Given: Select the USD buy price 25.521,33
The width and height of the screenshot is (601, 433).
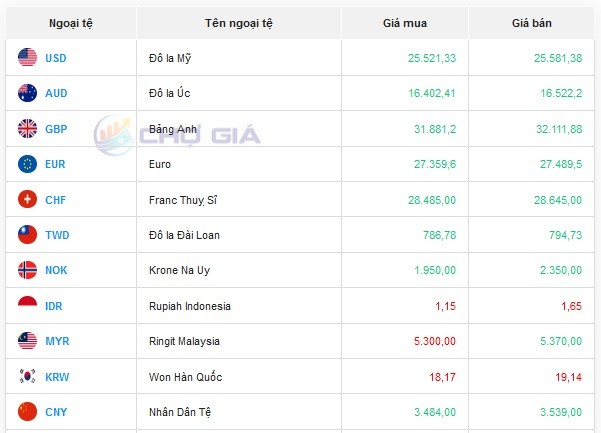Looking at the screenshot, I should (x=431, y=58).
